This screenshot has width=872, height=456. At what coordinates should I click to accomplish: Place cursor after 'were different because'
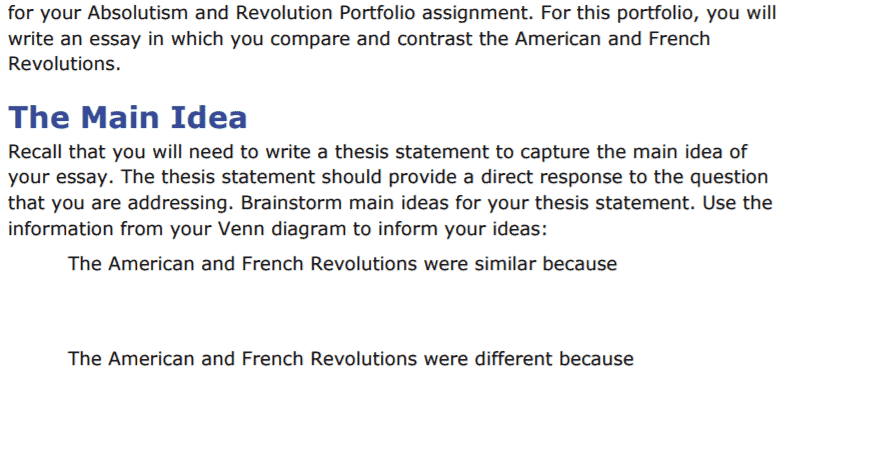[x=635, y=358]
